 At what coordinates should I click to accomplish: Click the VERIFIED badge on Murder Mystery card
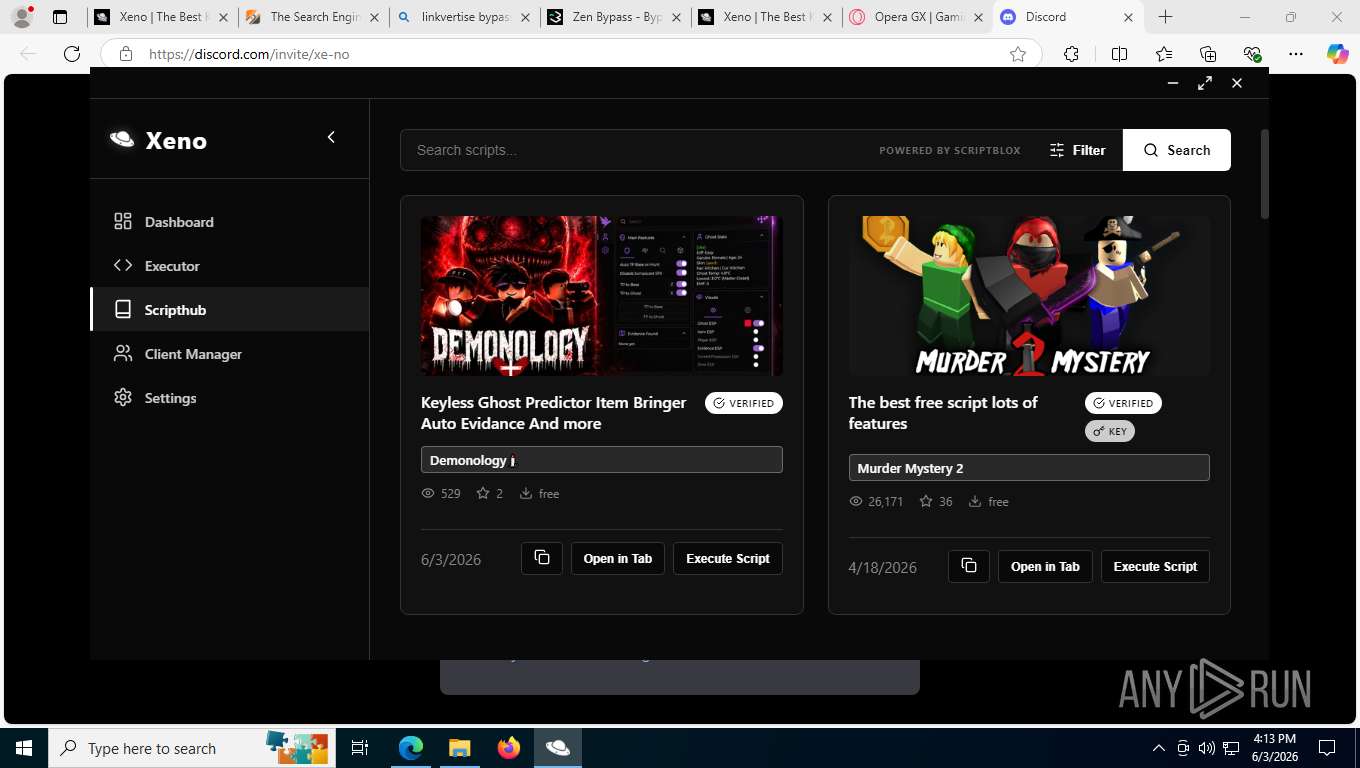click(x=1123, y=403)
